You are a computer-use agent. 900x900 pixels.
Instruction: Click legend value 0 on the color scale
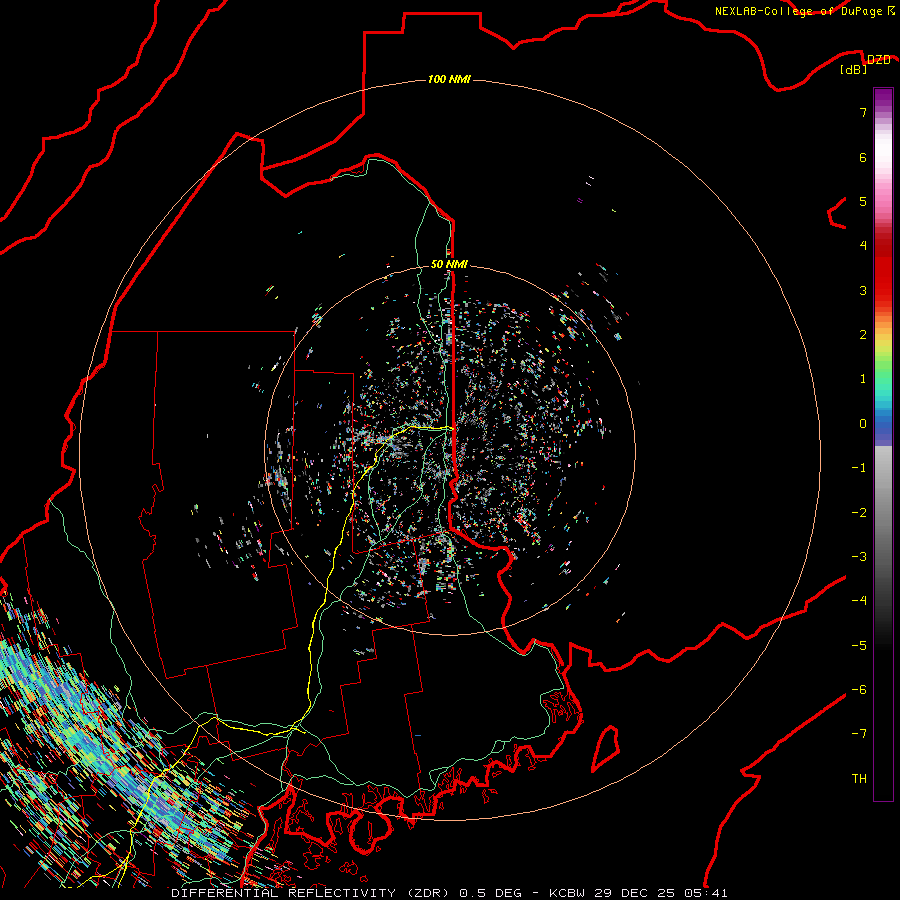pyautogui.click(x=863, y=424)
